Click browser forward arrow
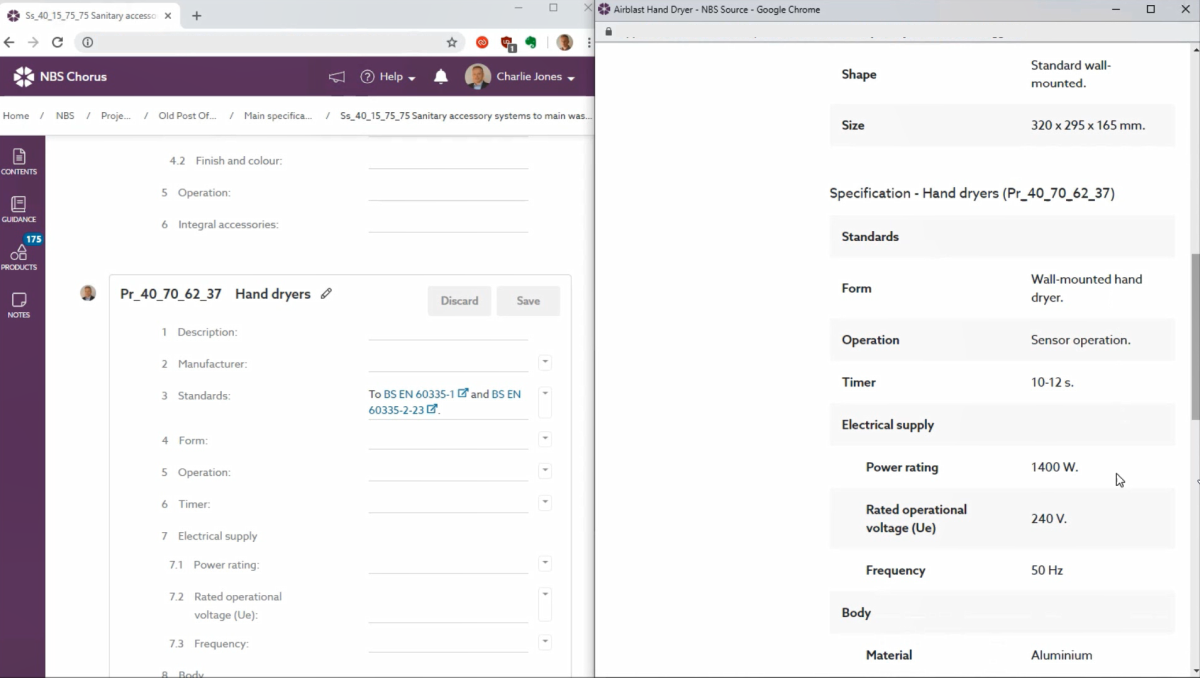The height and width of the screenshot is (678, 1200). click(33, 42)
